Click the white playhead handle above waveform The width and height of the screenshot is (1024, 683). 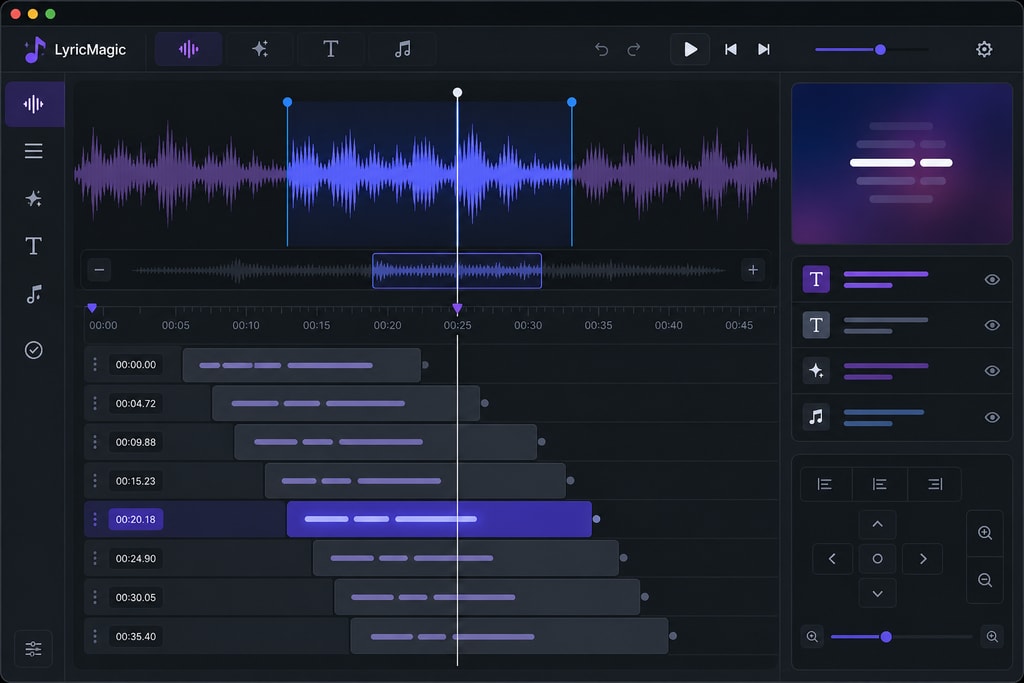457,92
